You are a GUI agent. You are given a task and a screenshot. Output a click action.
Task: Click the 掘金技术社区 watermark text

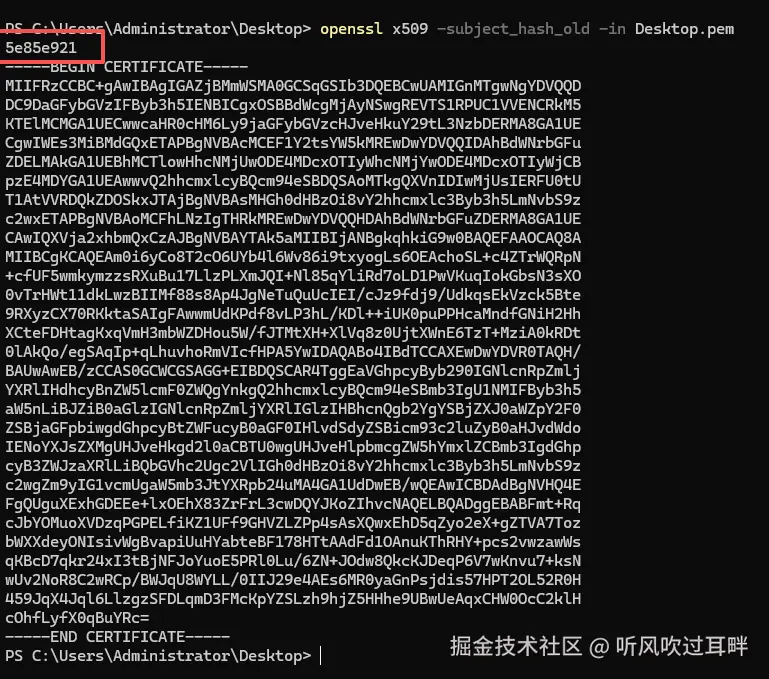click(x=515, y=646)
